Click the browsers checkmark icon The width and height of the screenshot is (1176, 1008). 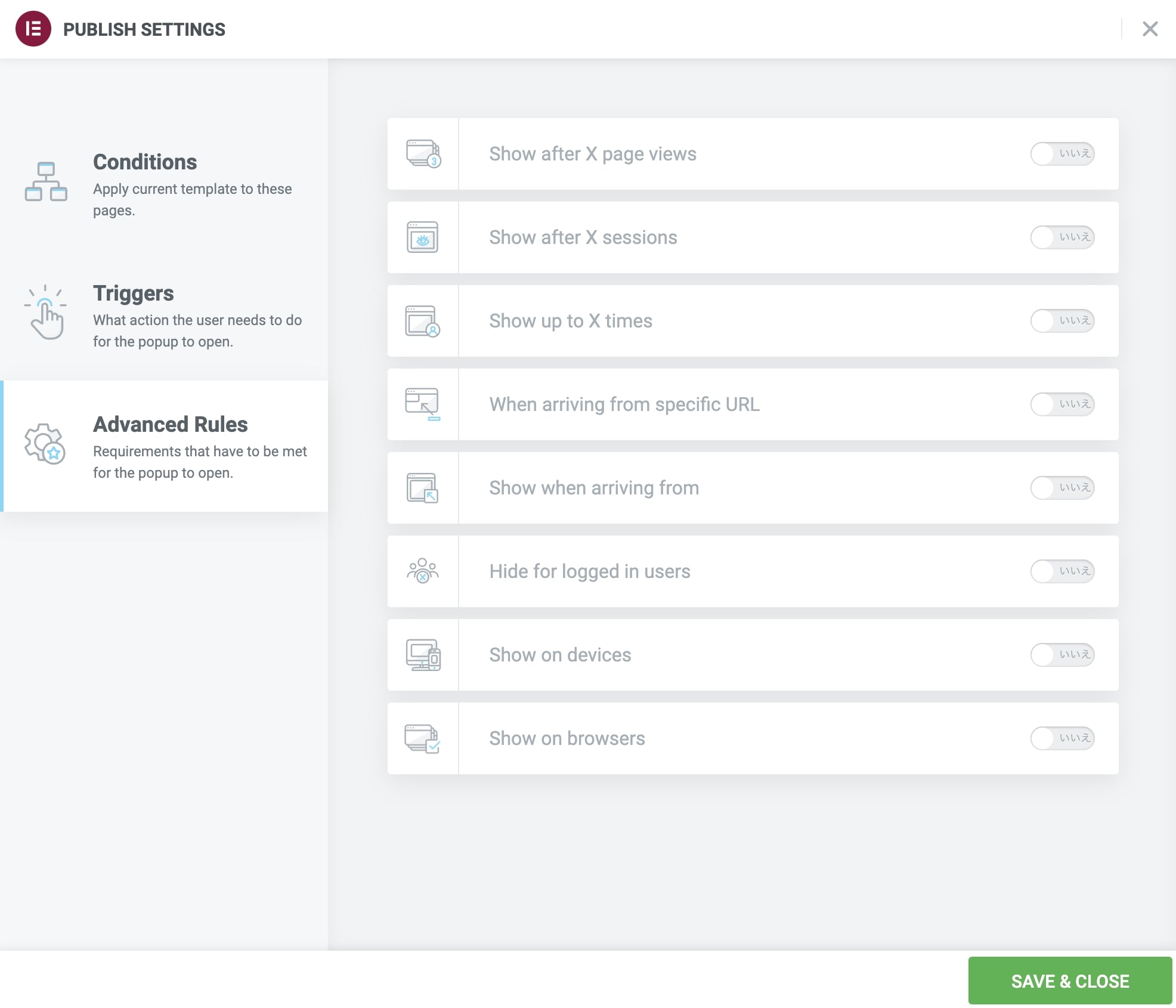[423, 738]
